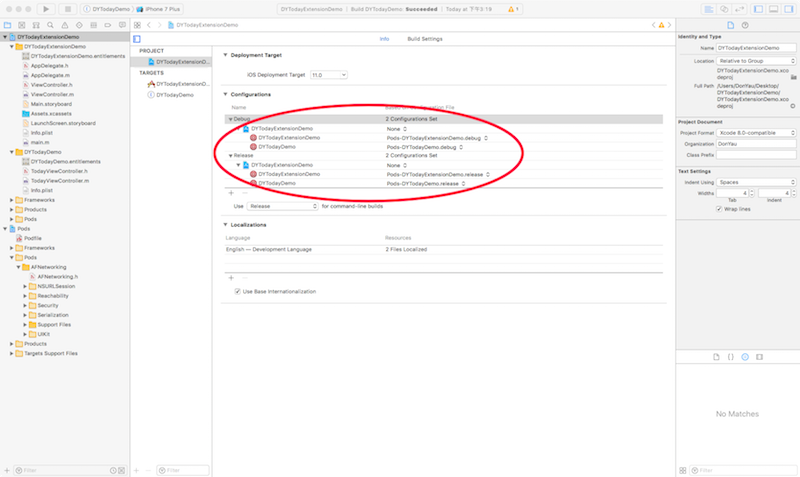Show the Quick Help inspector

[745, 25]
